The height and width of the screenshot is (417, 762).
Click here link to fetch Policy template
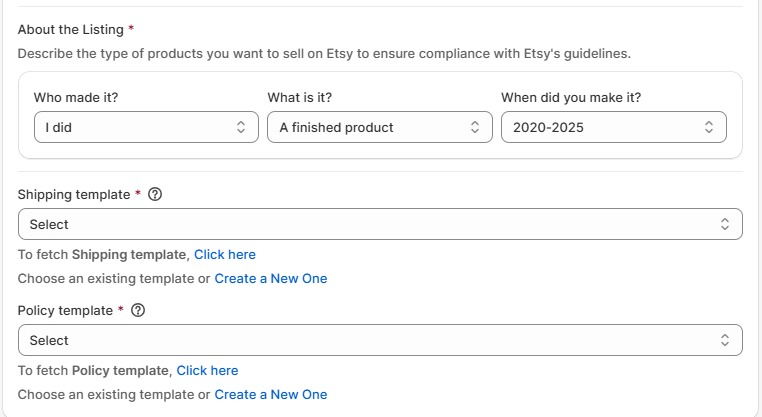207,371
